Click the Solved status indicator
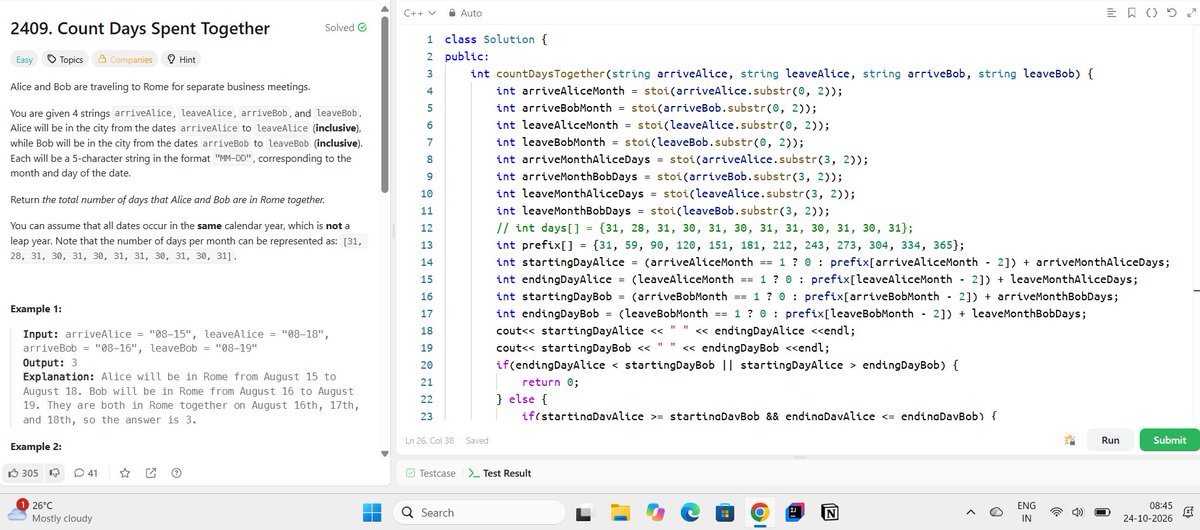Image resolution: width=1200 pixels, height=530 pixels. click(x=346, y=28)
